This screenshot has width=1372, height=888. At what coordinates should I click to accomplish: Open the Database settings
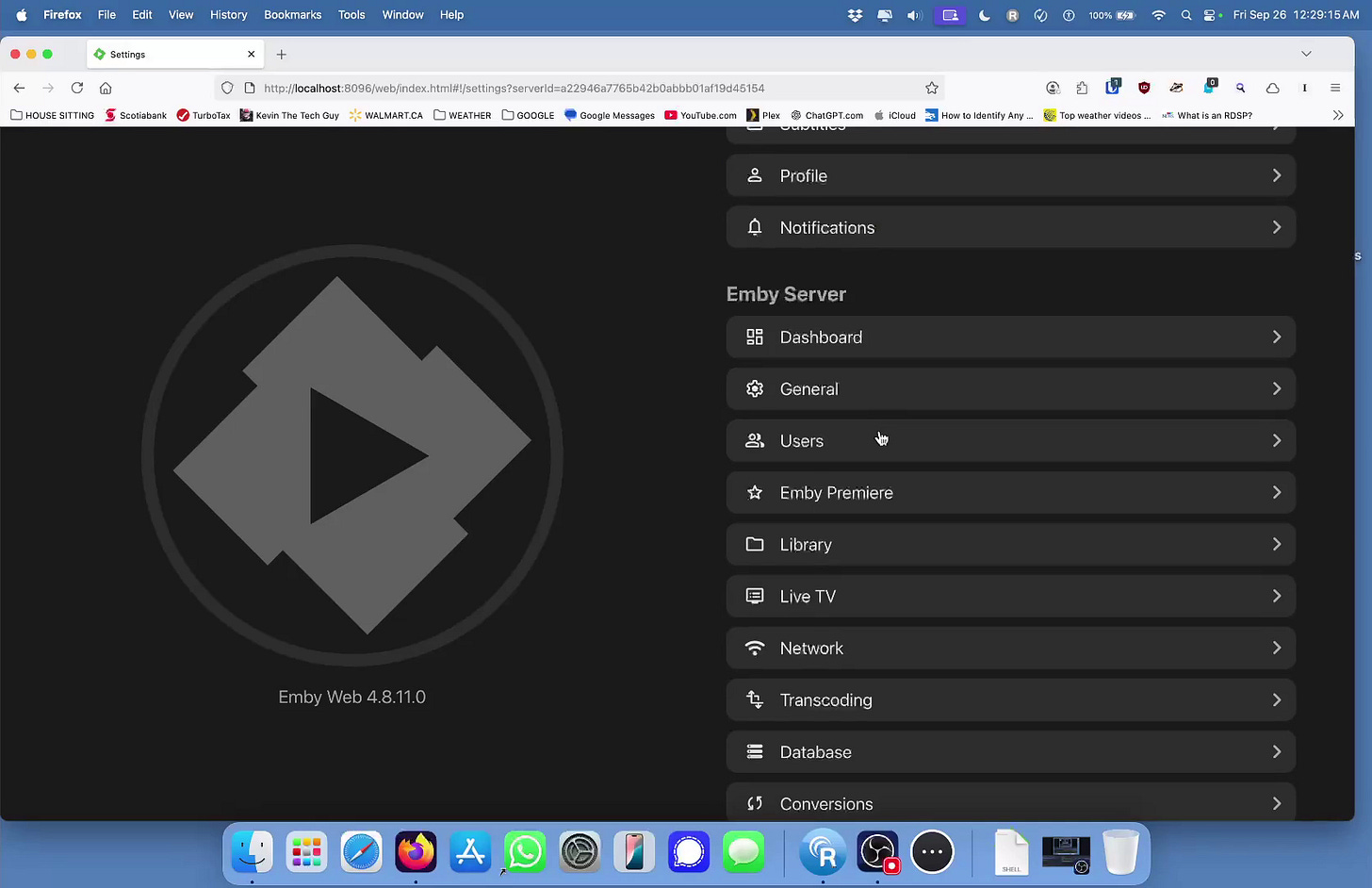coord(1011,752)
